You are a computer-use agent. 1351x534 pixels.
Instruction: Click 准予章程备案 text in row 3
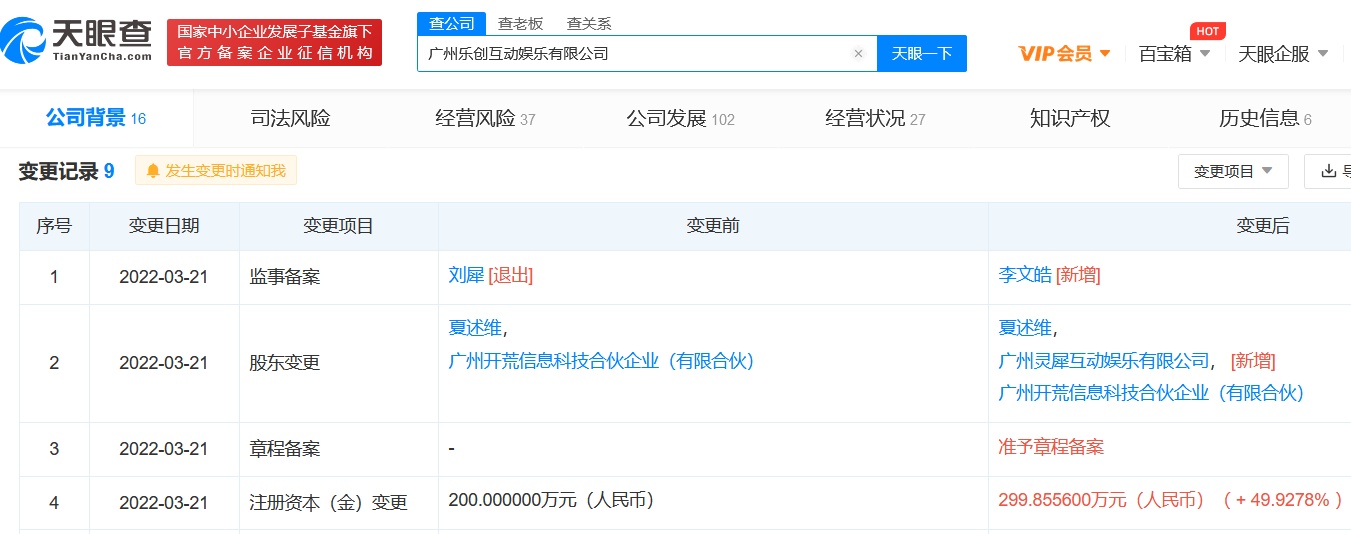[1051, 447]
